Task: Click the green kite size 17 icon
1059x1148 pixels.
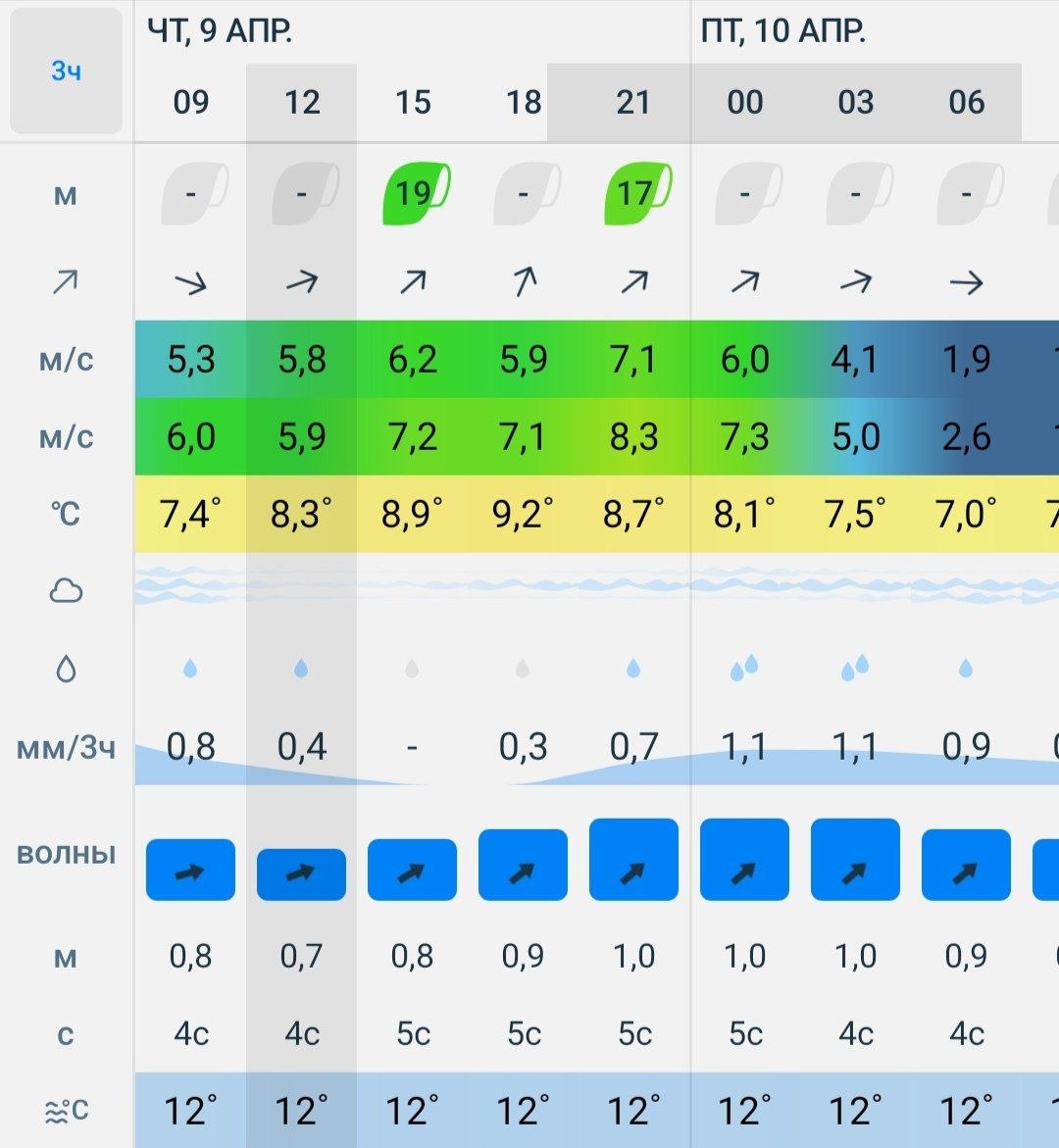Action: tap(636, 193)
